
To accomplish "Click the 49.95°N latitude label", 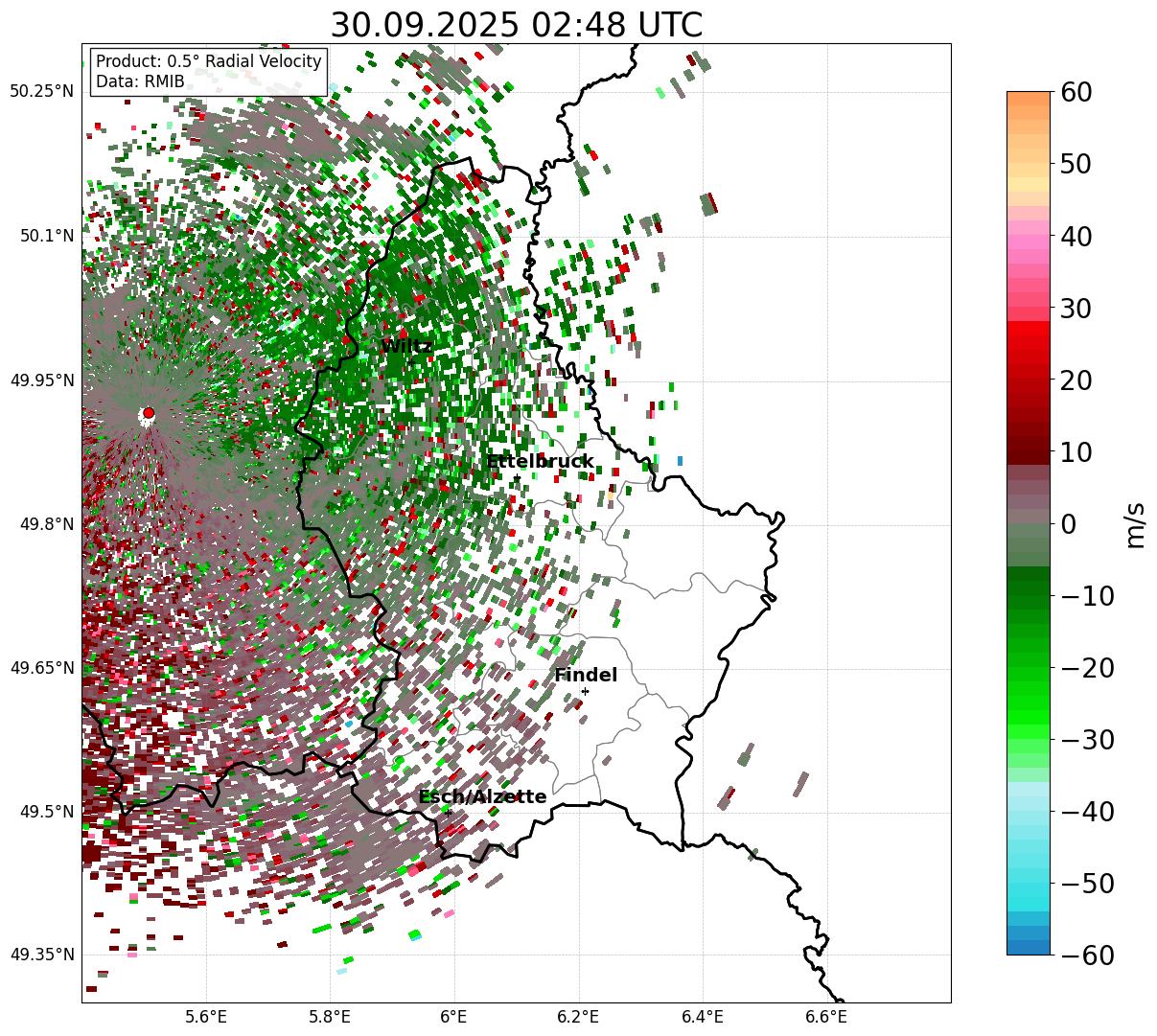I will coord(41,380).
